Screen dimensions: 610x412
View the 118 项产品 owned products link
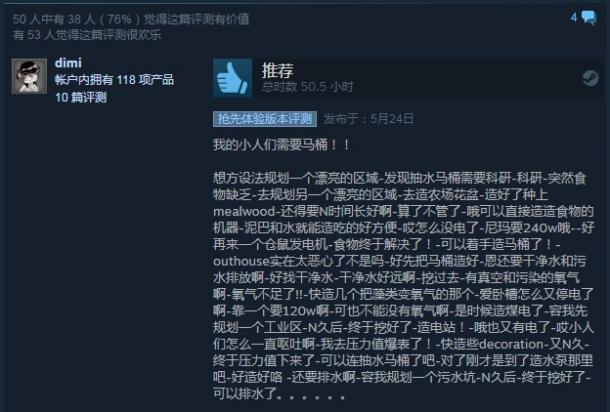[x=114, y=80]
